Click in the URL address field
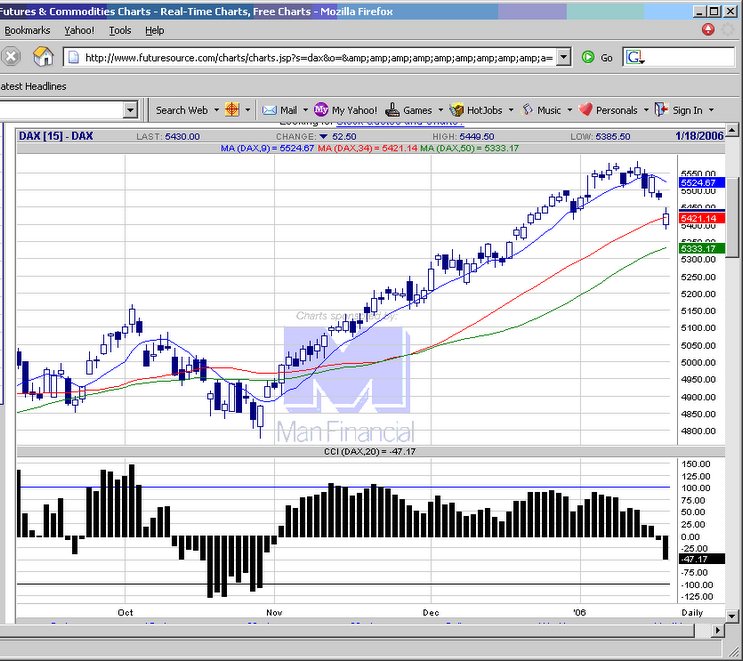 click(x=317, y=58)
